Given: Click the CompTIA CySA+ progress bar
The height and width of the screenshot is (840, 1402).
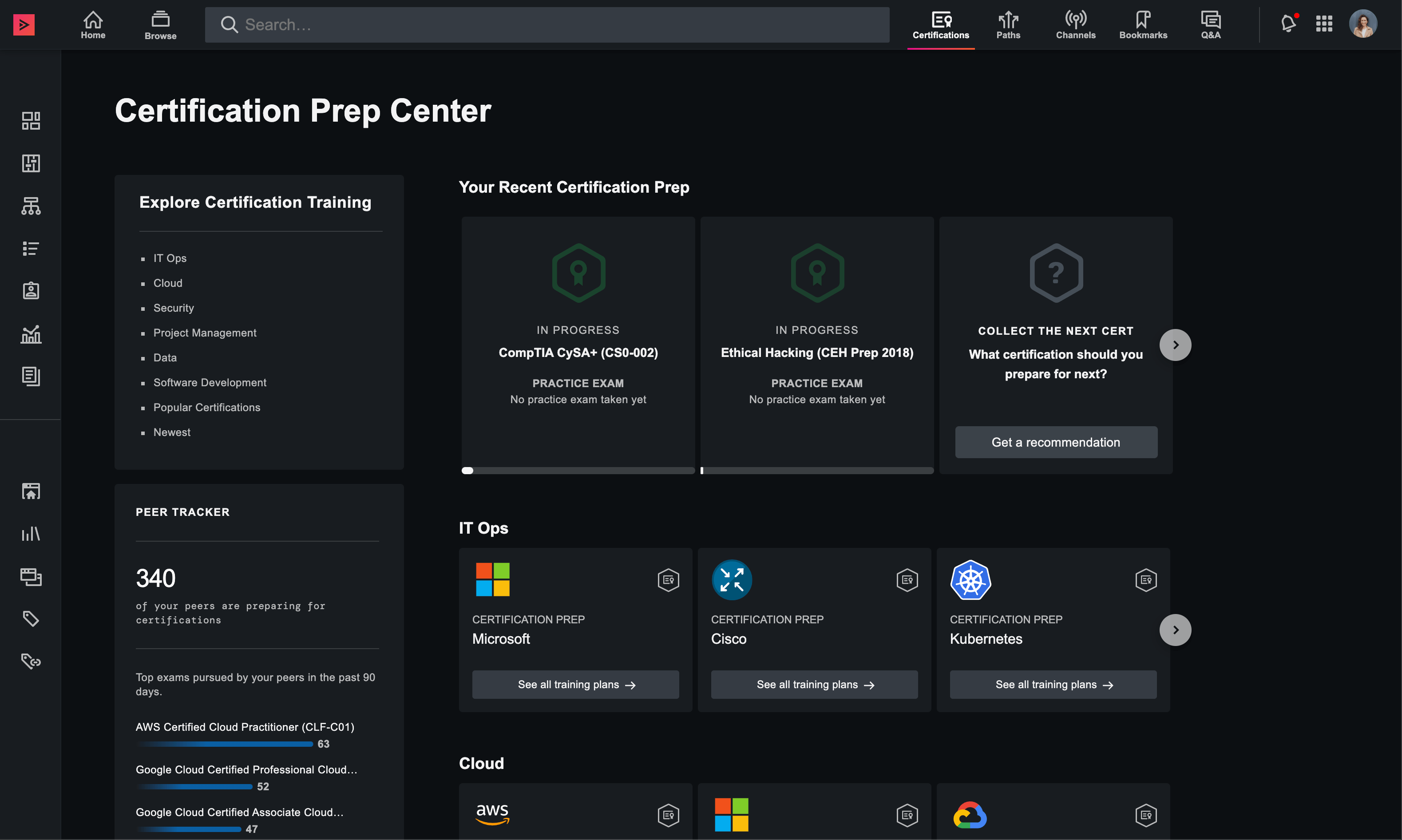Looking at the screenshot, I should click(x=578, y=471).
